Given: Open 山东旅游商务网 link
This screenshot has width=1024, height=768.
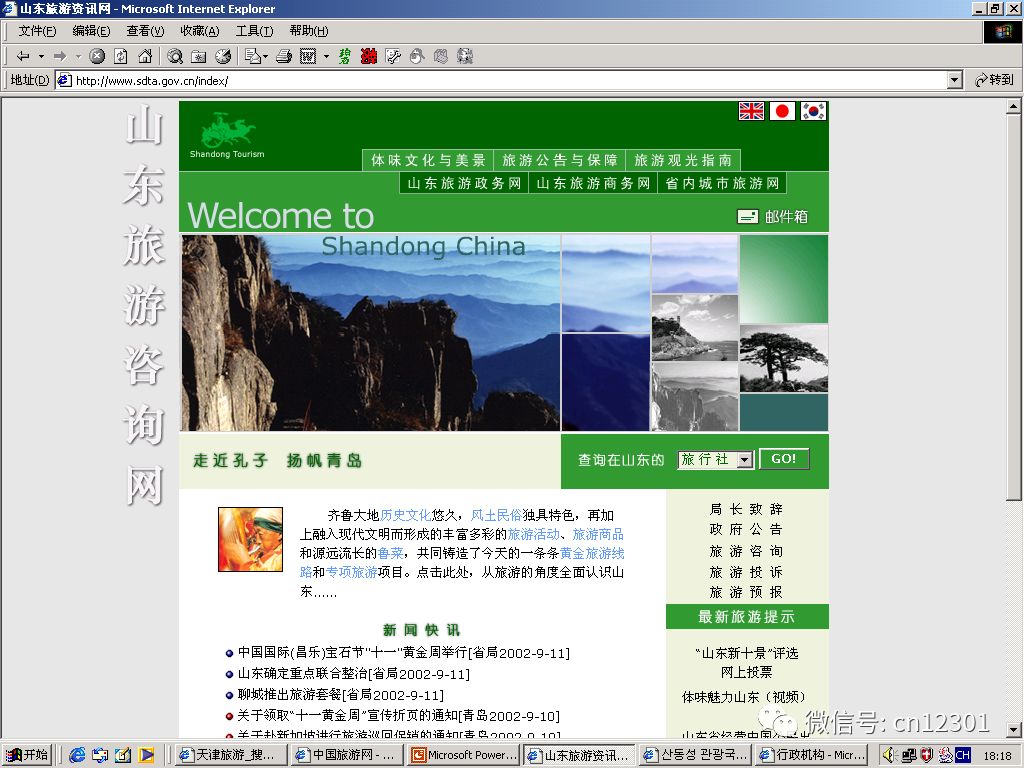Looking at the screenshot, I should coord(593,184).
